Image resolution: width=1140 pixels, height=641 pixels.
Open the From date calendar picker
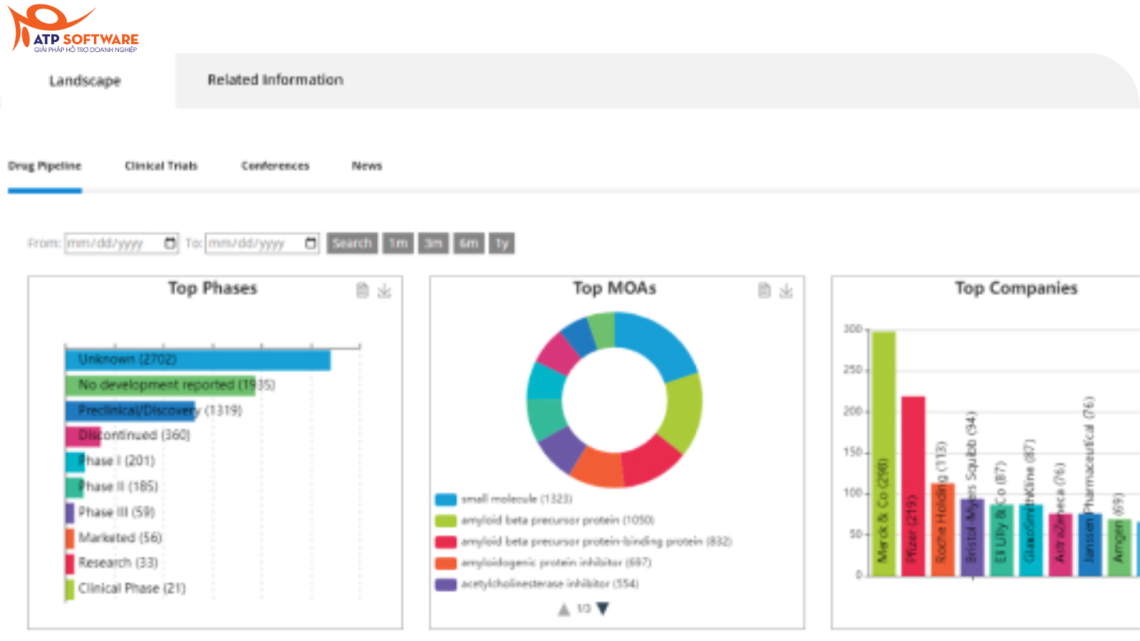[170, 243]
